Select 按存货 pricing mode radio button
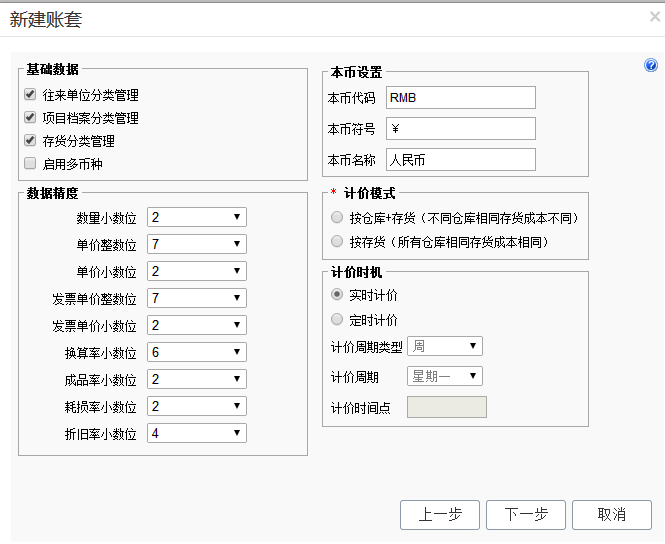 point(337,241)
